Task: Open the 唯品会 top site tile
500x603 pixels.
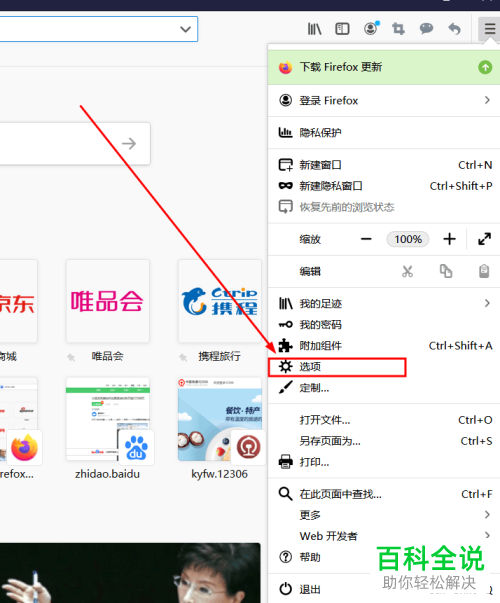Action: click(108, 301)
